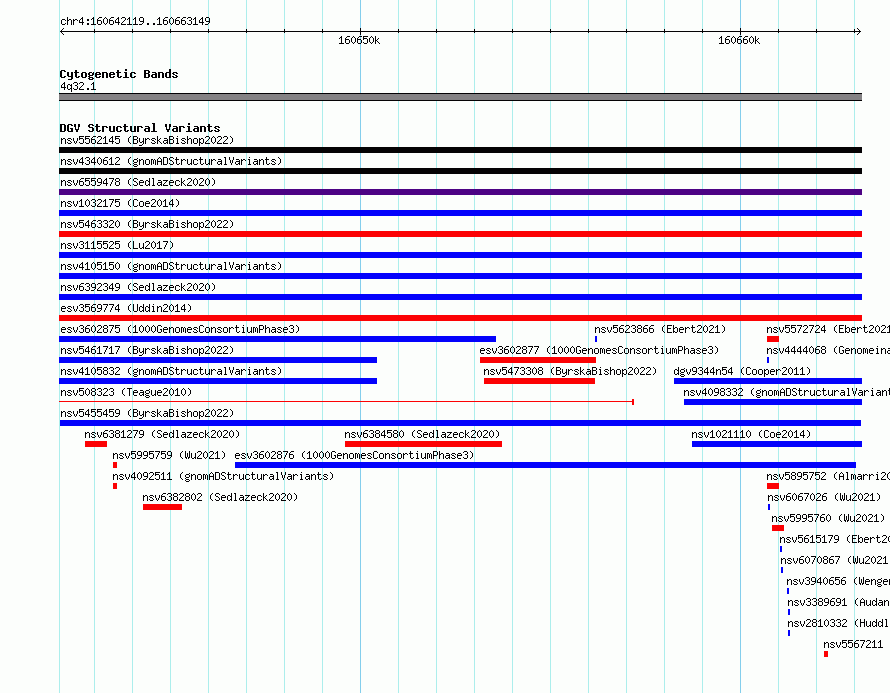Select nsv3115525 (Lu2017) label
This screenshot has width=890, height=693.
coord(117,245)
